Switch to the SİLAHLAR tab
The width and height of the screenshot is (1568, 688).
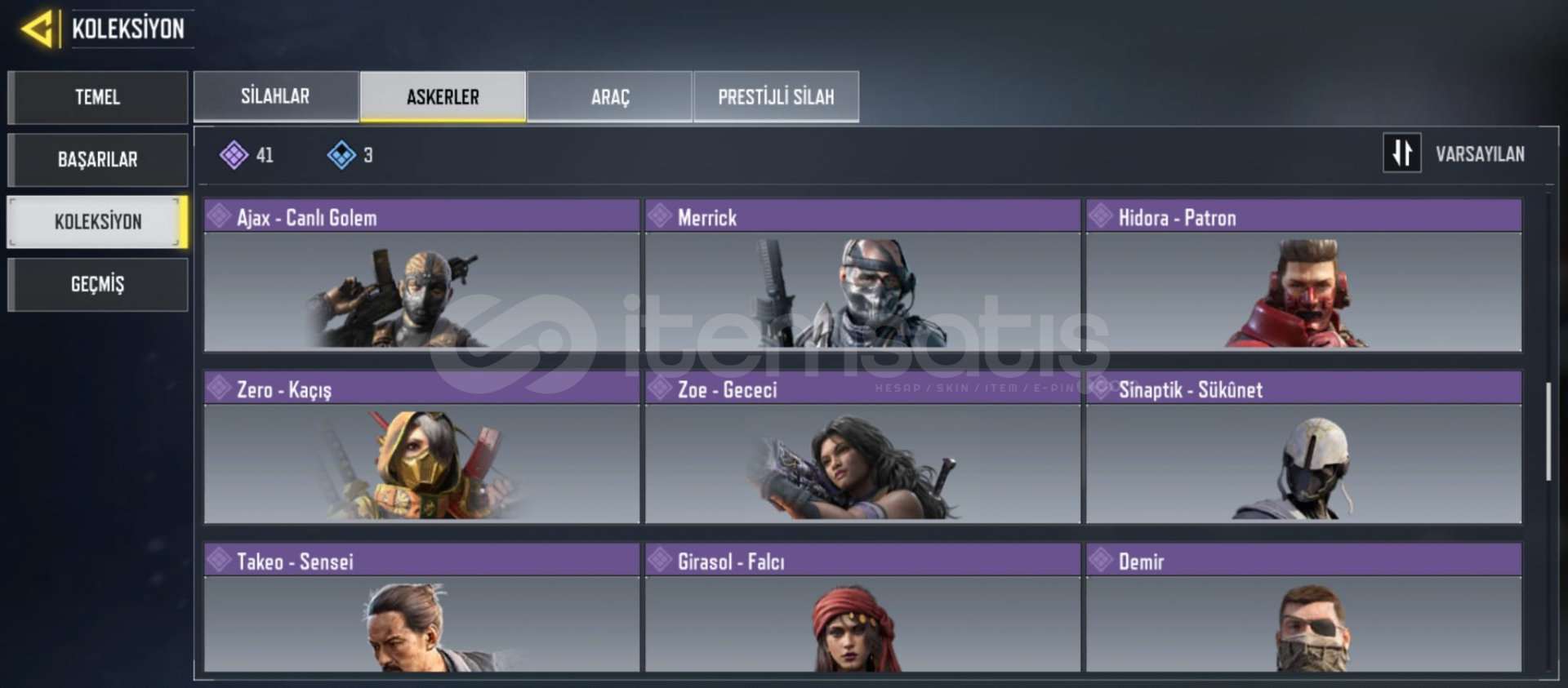click(x=276, y=96)
